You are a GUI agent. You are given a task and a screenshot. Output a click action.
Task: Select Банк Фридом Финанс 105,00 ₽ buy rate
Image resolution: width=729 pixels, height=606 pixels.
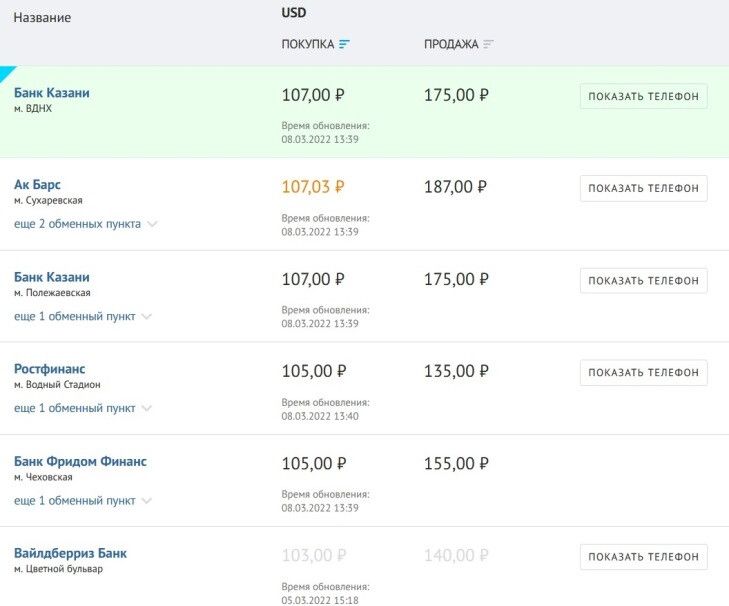314,464
